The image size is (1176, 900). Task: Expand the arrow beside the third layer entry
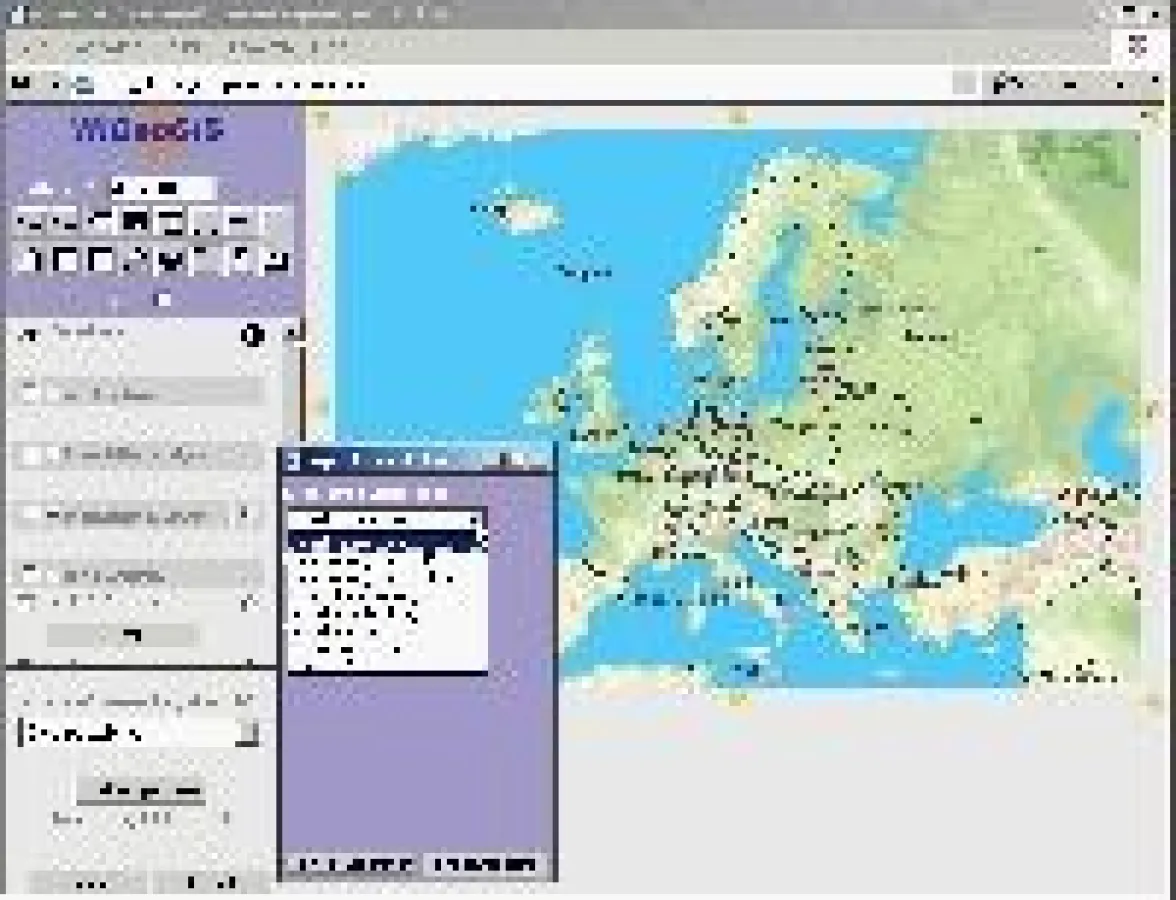(x=244, y=515)
